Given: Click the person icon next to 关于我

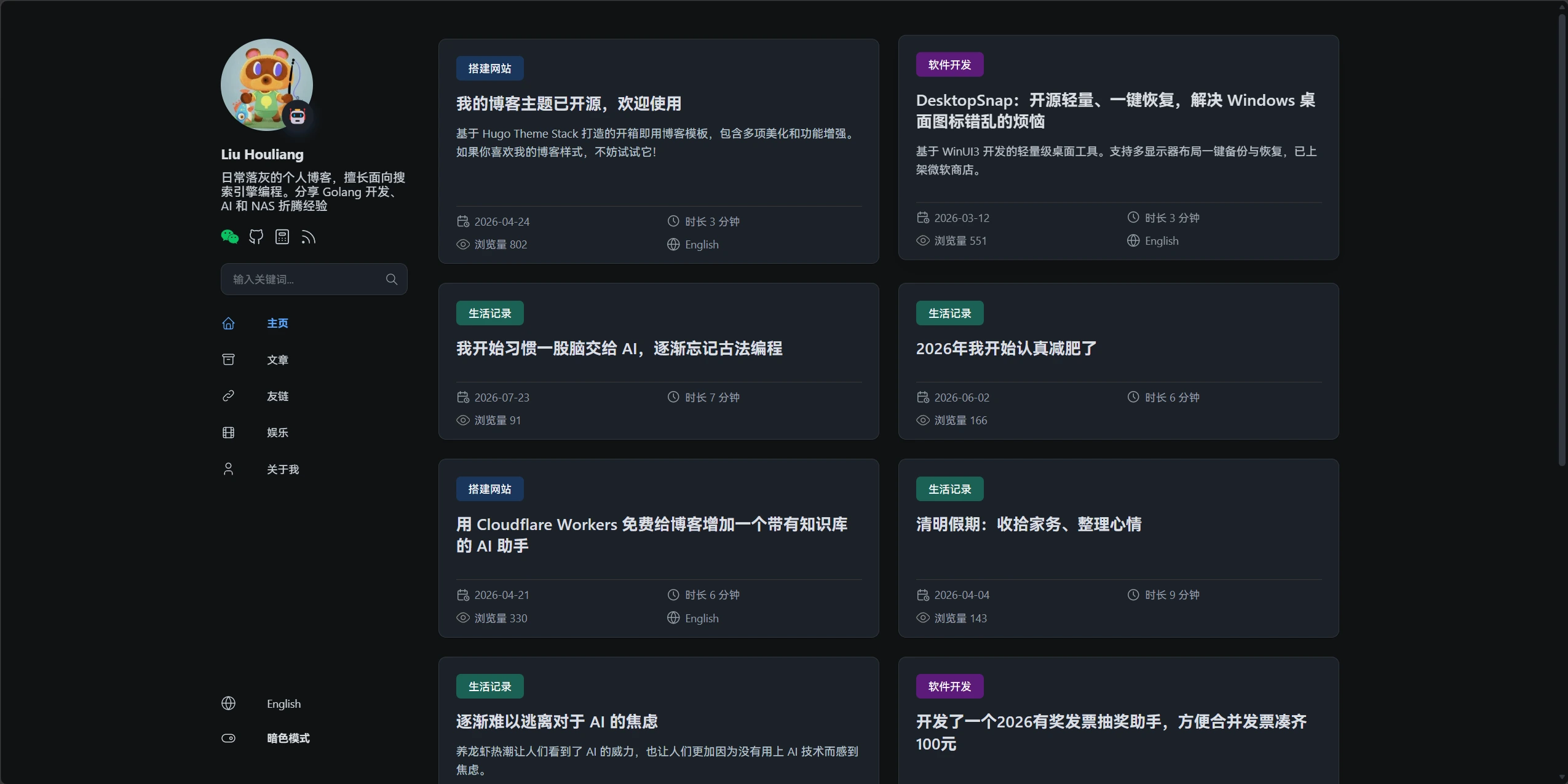Looking at the screenshot, I should 228,469.
